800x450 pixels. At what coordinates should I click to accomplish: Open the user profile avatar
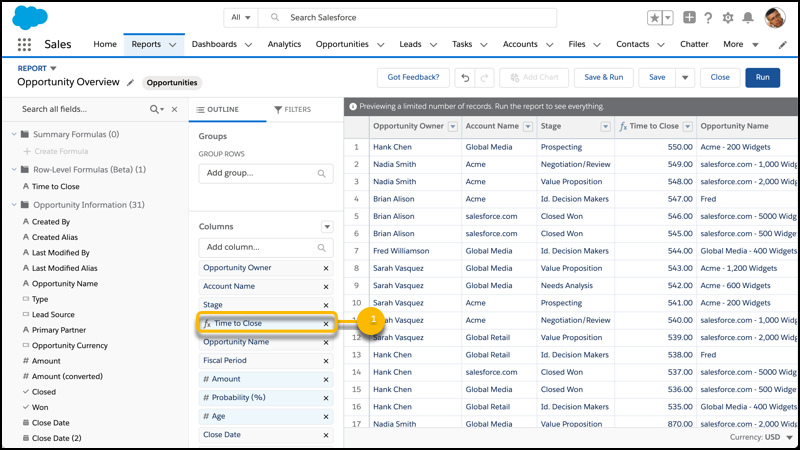click(x=774, y=18)
